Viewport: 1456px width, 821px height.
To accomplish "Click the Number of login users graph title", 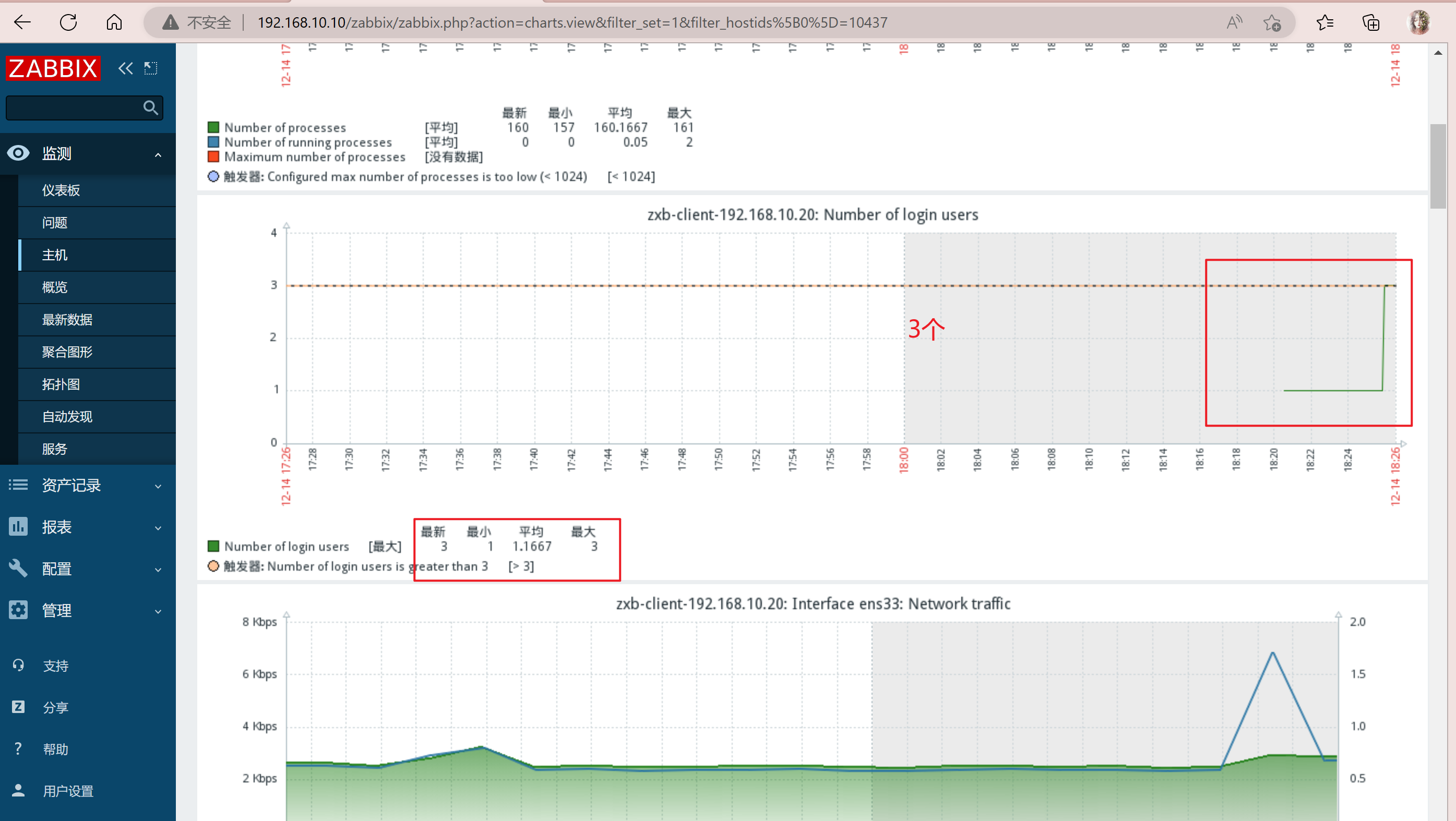I will point(812,215).
